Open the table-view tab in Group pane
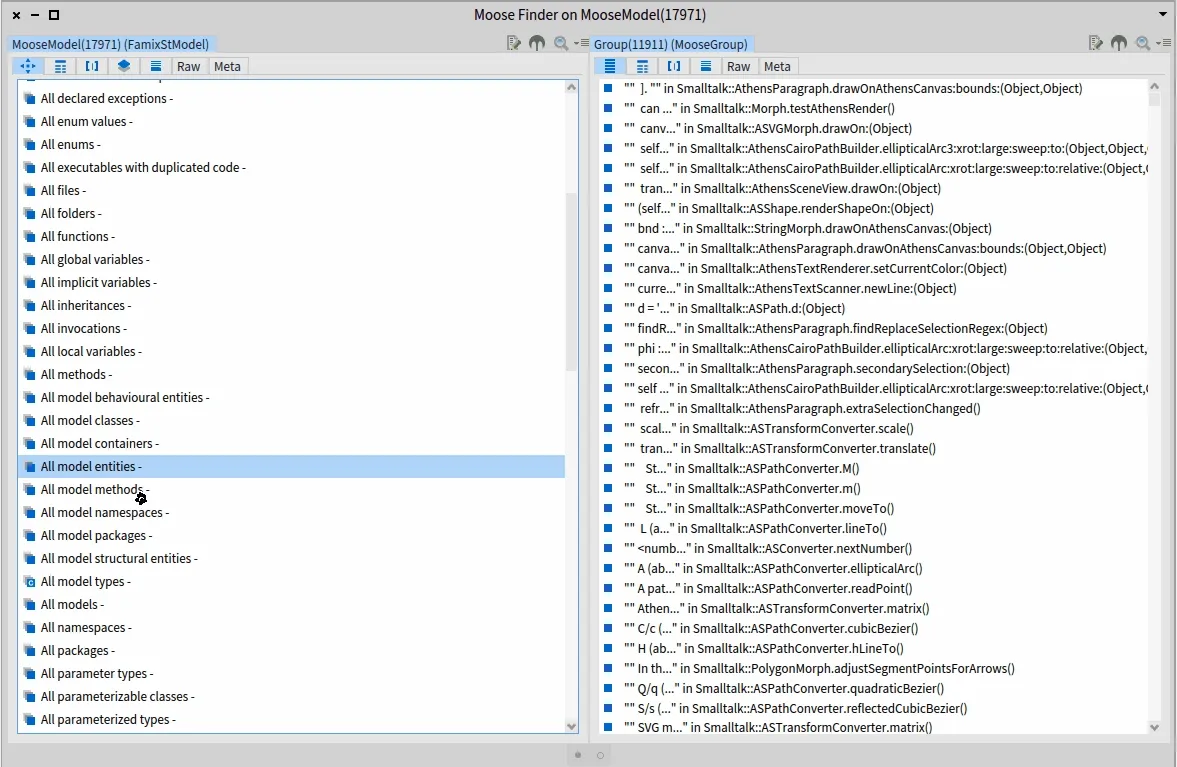1177x767 pixels. [642, 66]
